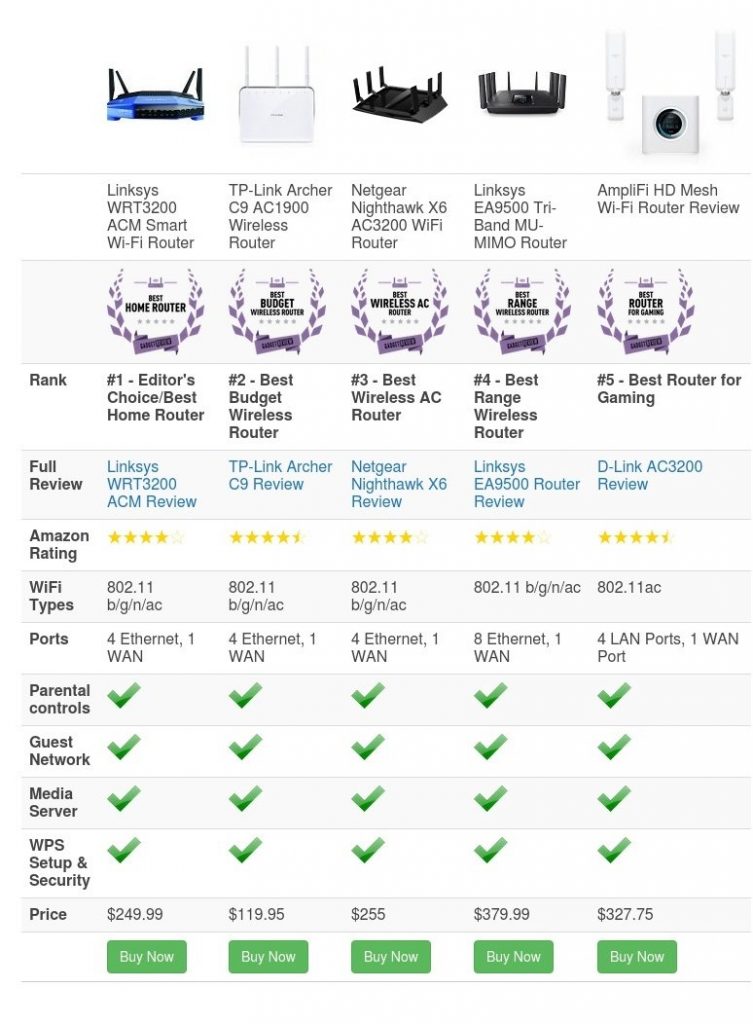Viewport: 753px width, 1024px height.
Task: Open the blue Linksys WRT3200 router image
Action: (155, 95)
